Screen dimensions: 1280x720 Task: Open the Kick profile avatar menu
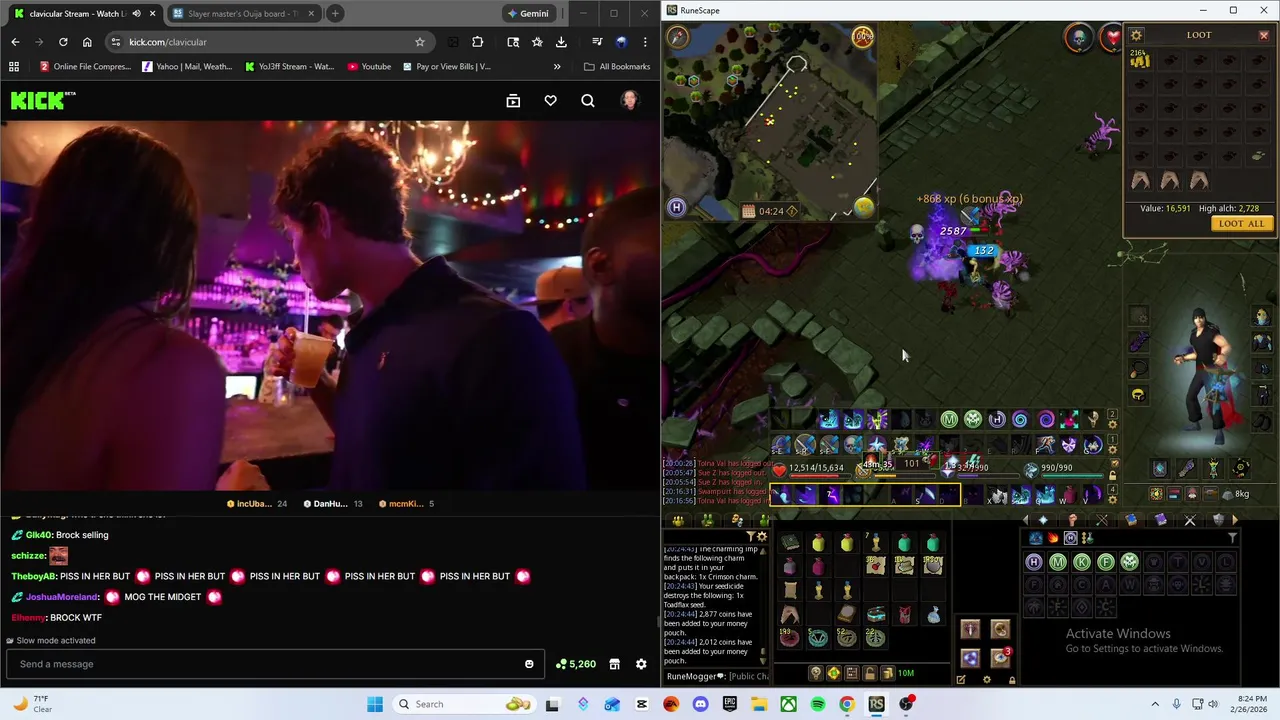pos(629,101)
